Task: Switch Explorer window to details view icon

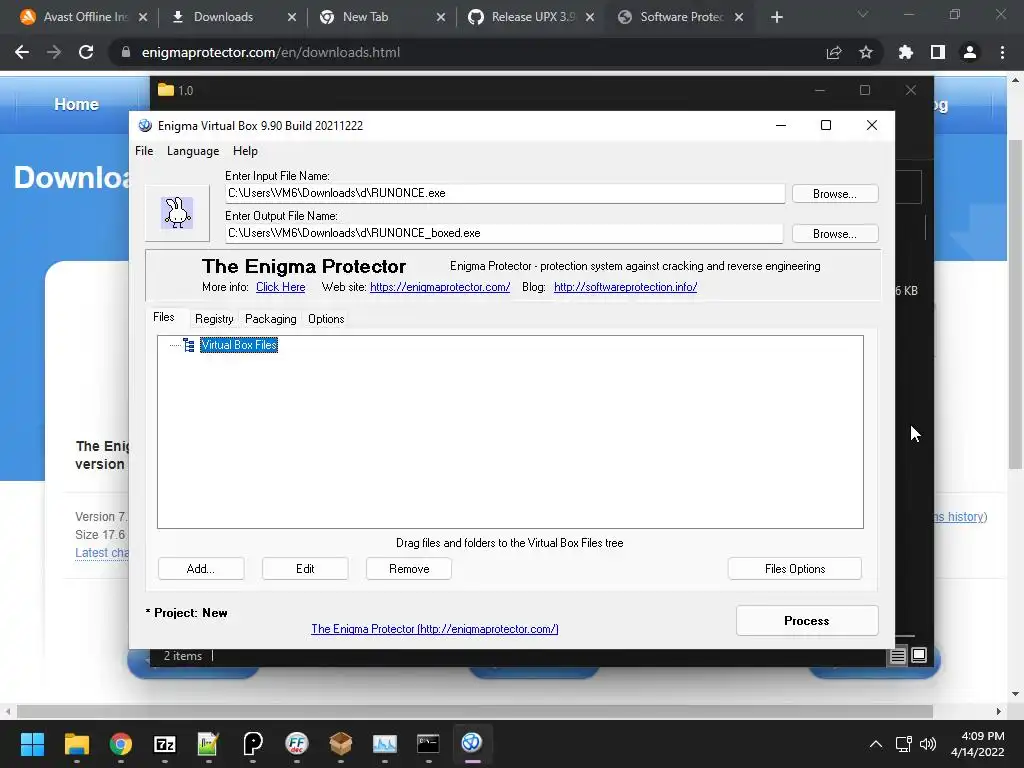Action: click(x=898, y=655)
